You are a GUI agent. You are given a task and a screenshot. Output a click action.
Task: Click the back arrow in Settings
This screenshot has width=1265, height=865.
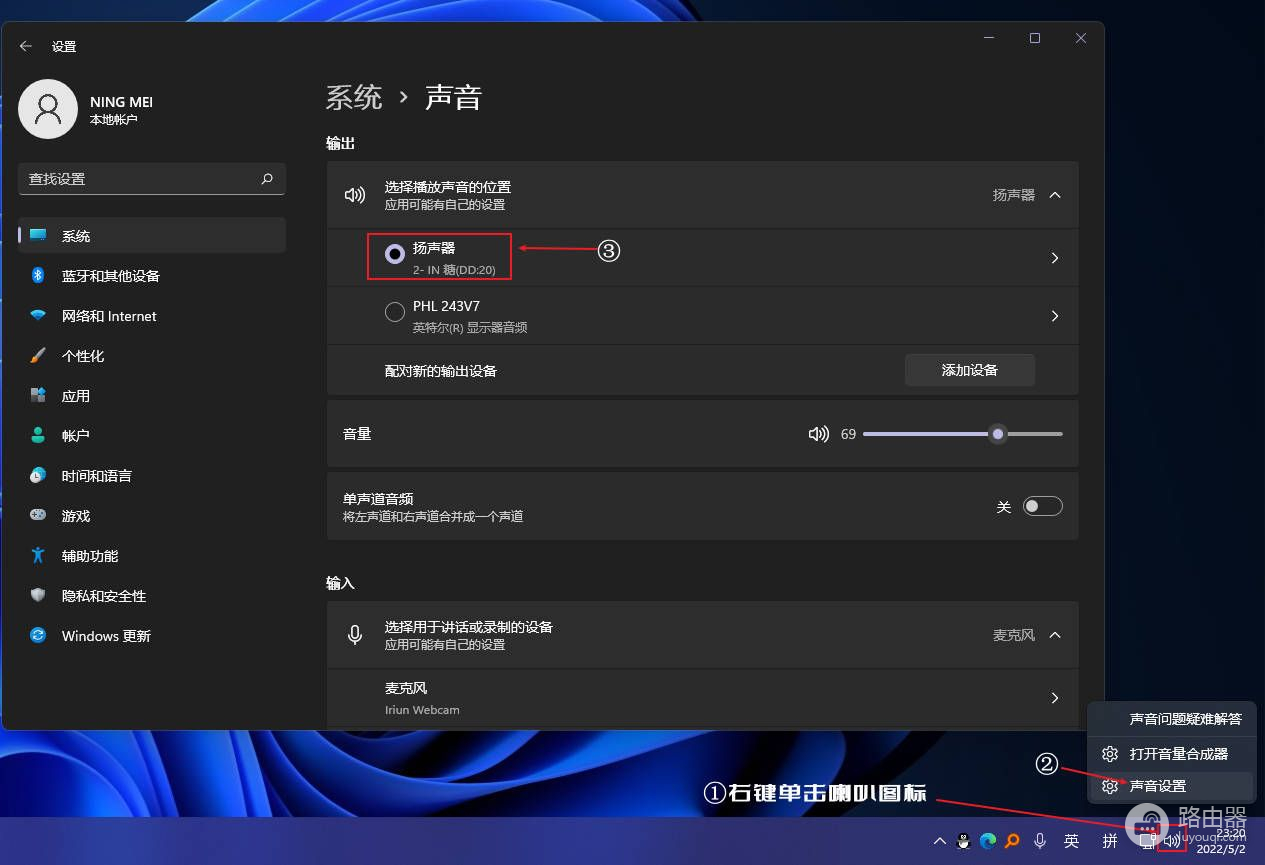(26, 46)
